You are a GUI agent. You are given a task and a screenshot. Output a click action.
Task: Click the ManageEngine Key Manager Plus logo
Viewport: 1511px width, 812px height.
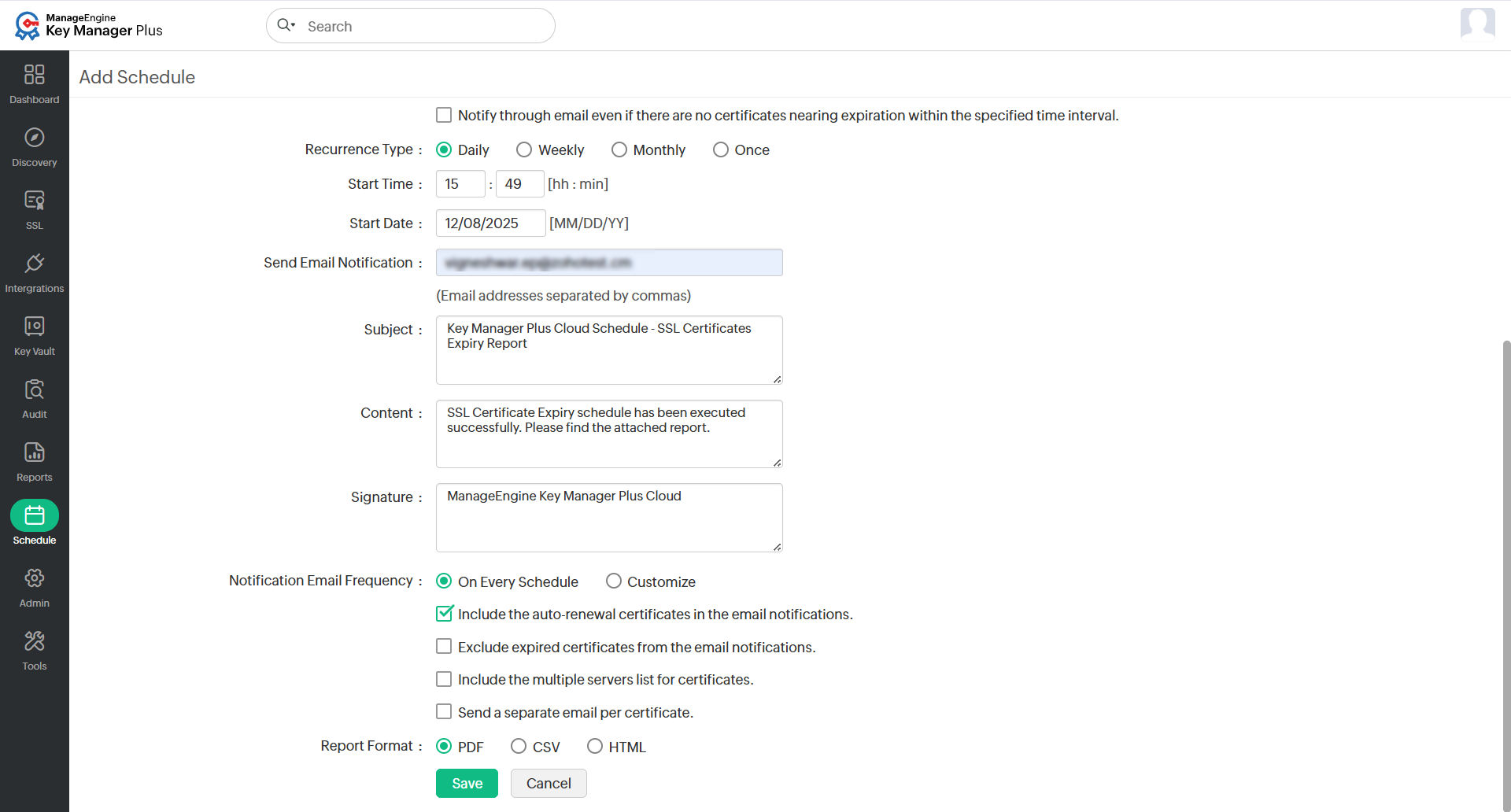click(x=88, y=25)
